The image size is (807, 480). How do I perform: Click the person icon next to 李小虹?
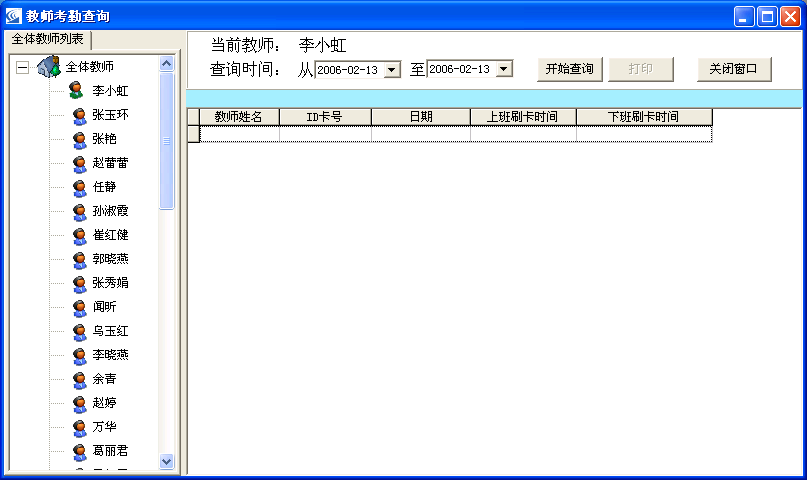pos(76,91)
